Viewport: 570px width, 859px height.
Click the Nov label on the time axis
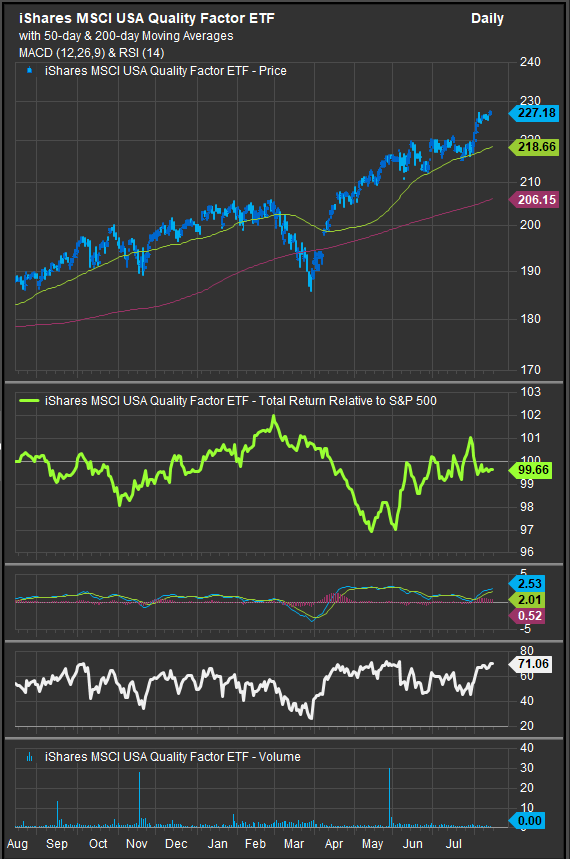[136, 844]
